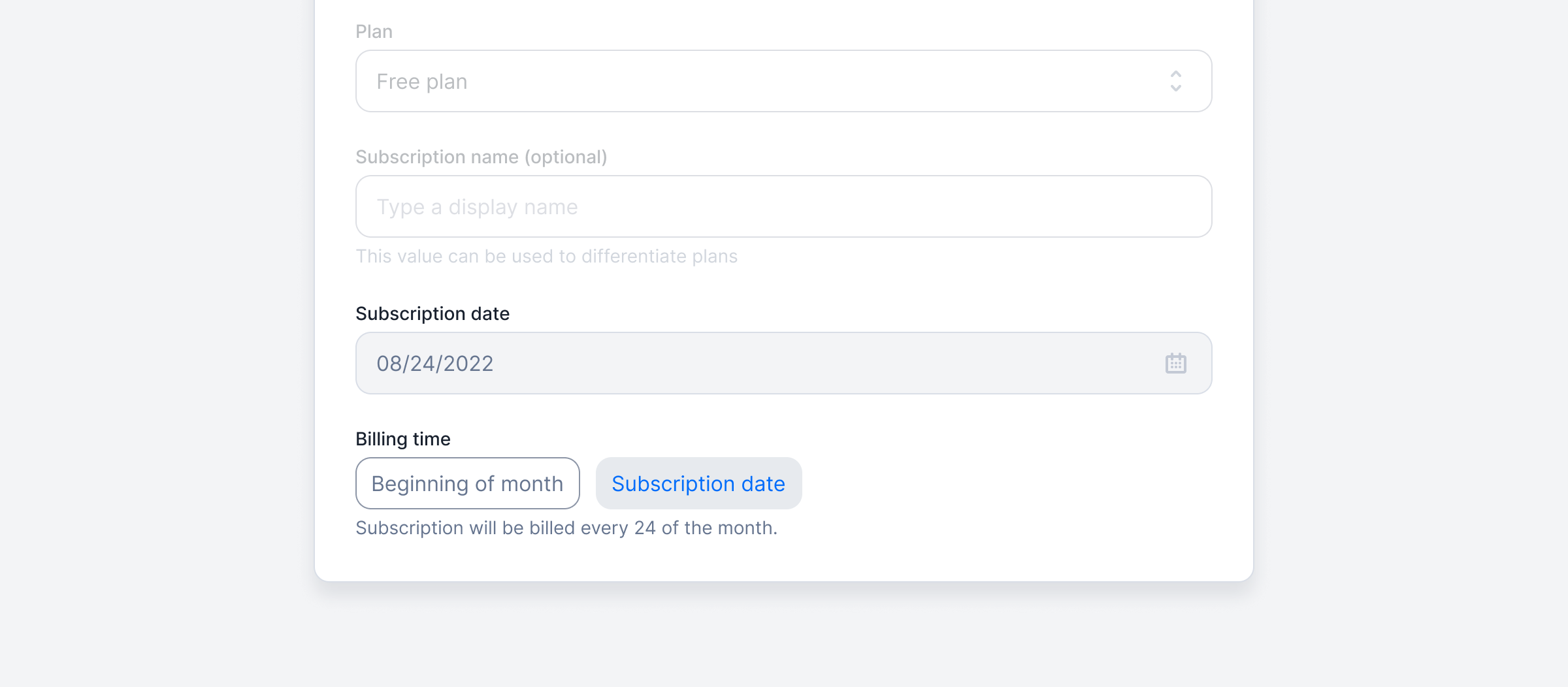Click the down arrow in Plan chevron

[1175, 88]
